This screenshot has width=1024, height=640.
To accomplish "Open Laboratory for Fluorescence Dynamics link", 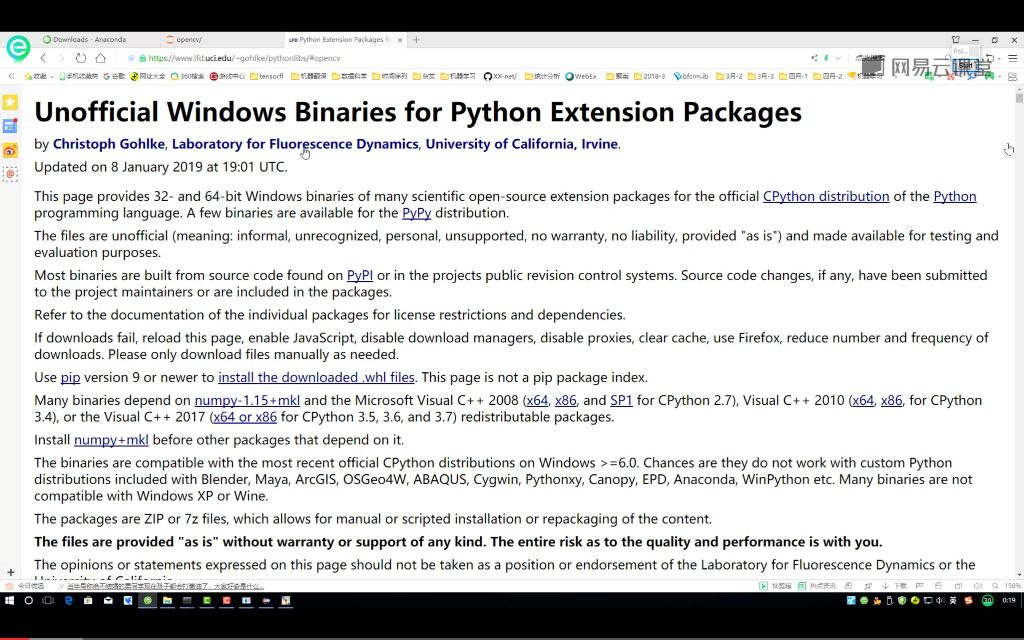I will pyautogui.click(x=295, y=144).
